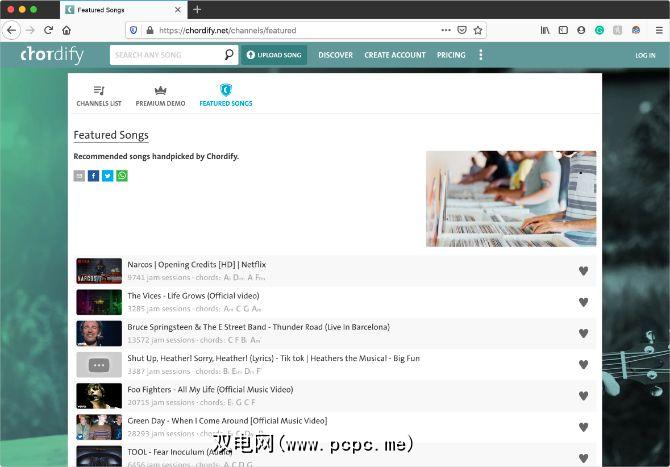Viewport: 670px width, 467px height.
Task: Favorite the Narcos Opening Credits song heart
Action: (x=583, y=271)
